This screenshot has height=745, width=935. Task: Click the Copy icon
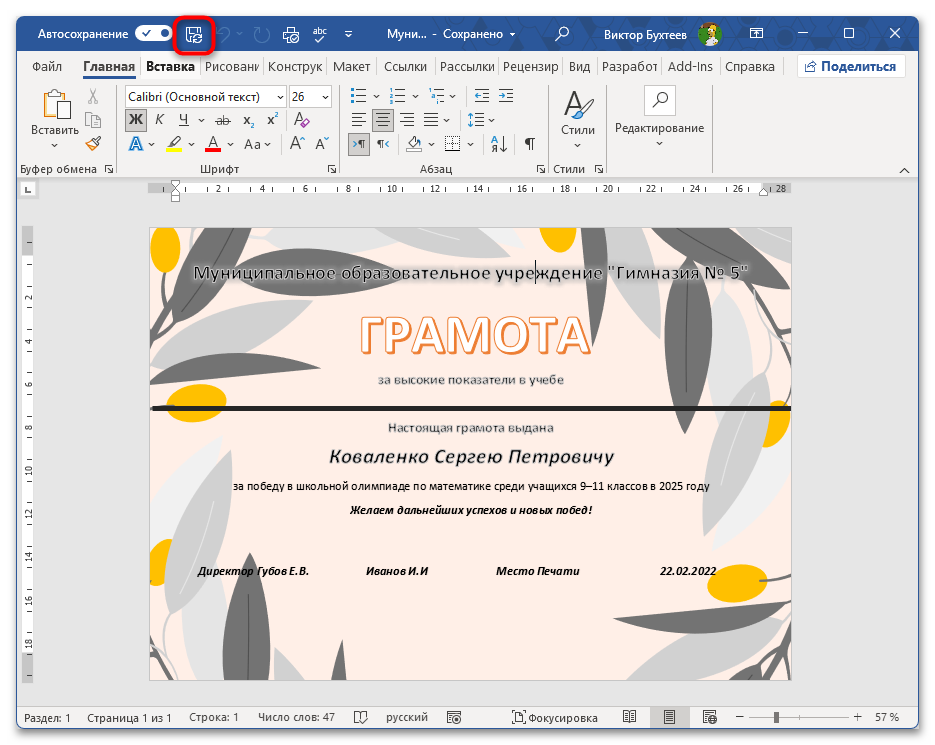coord(93,120)
